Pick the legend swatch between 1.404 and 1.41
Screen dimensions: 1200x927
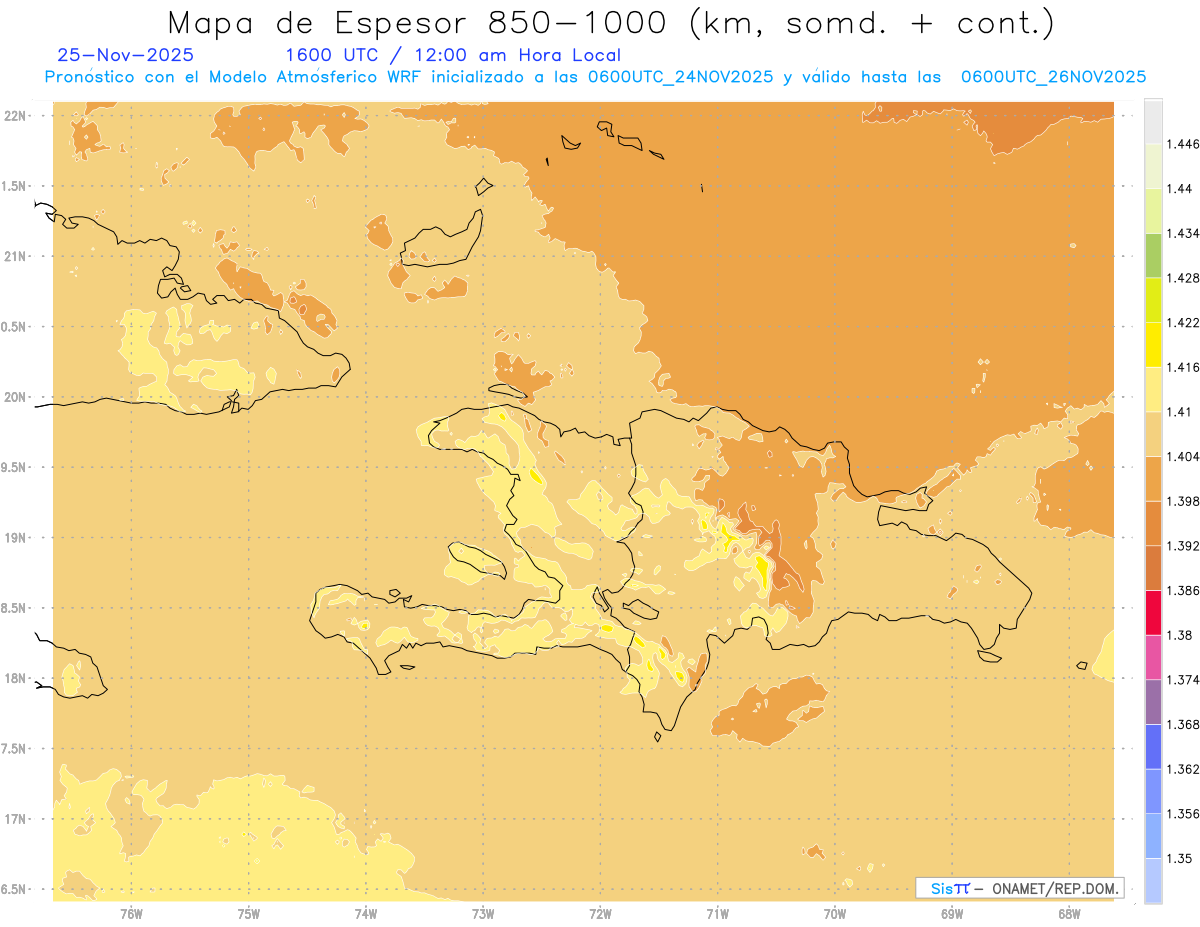(1153, 434)
